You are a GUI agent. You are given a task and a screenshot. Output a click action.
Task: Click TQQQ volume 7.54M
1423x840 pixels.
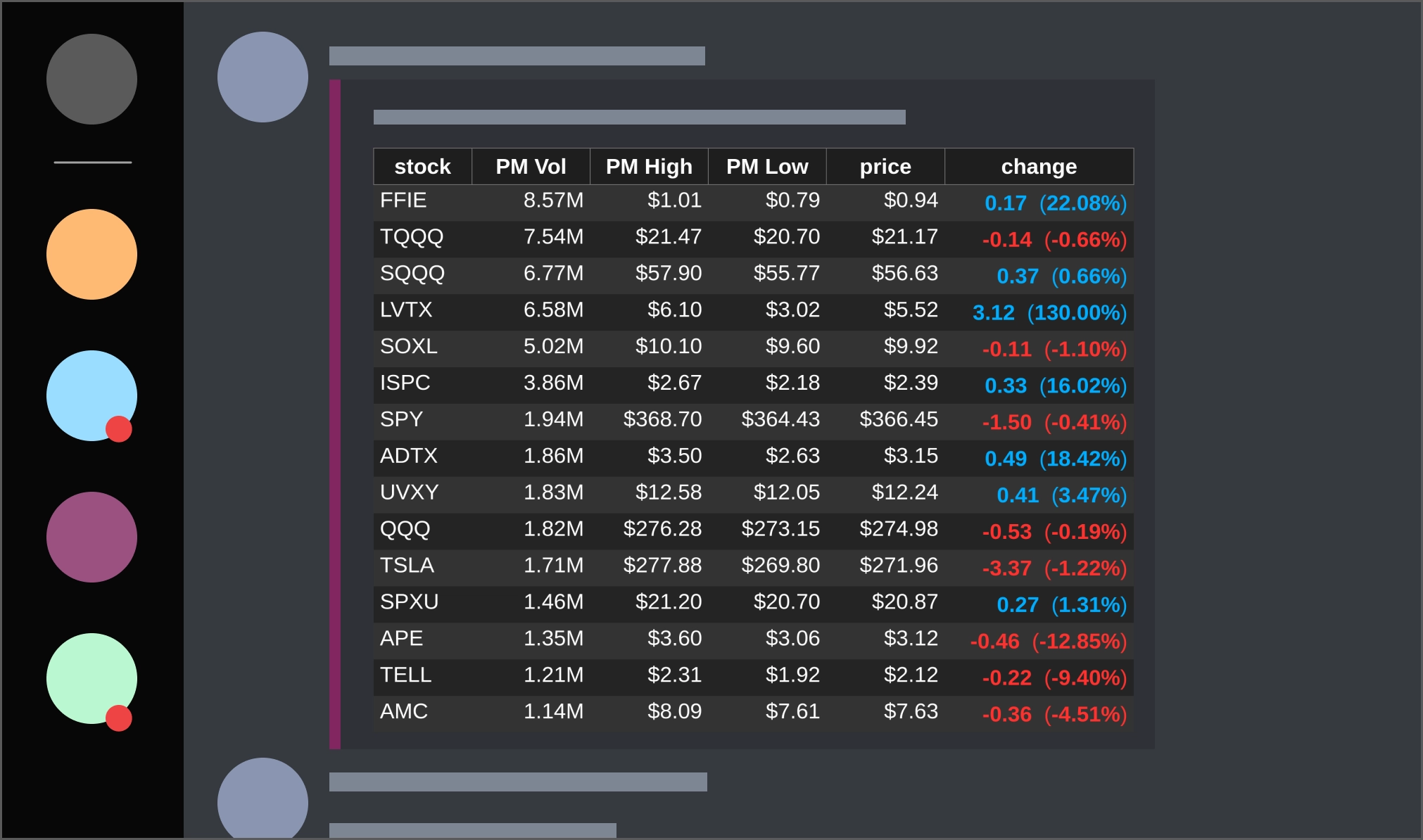553,237
